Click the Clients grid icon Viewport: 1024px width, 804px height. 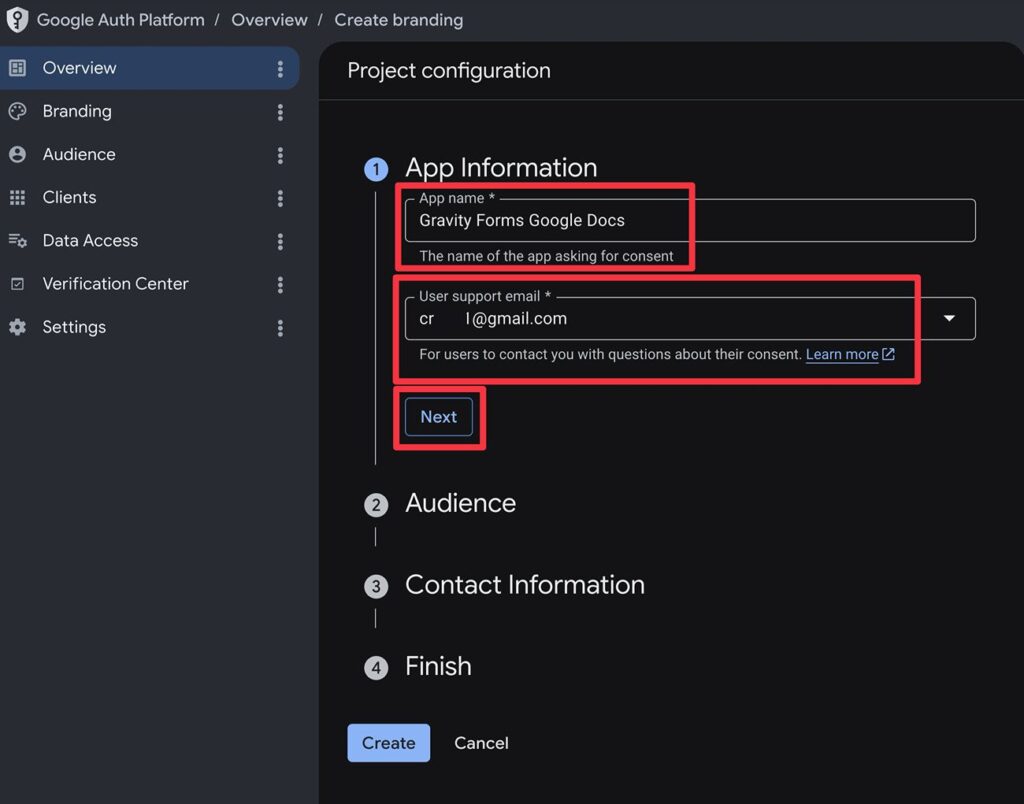point(18,197)
